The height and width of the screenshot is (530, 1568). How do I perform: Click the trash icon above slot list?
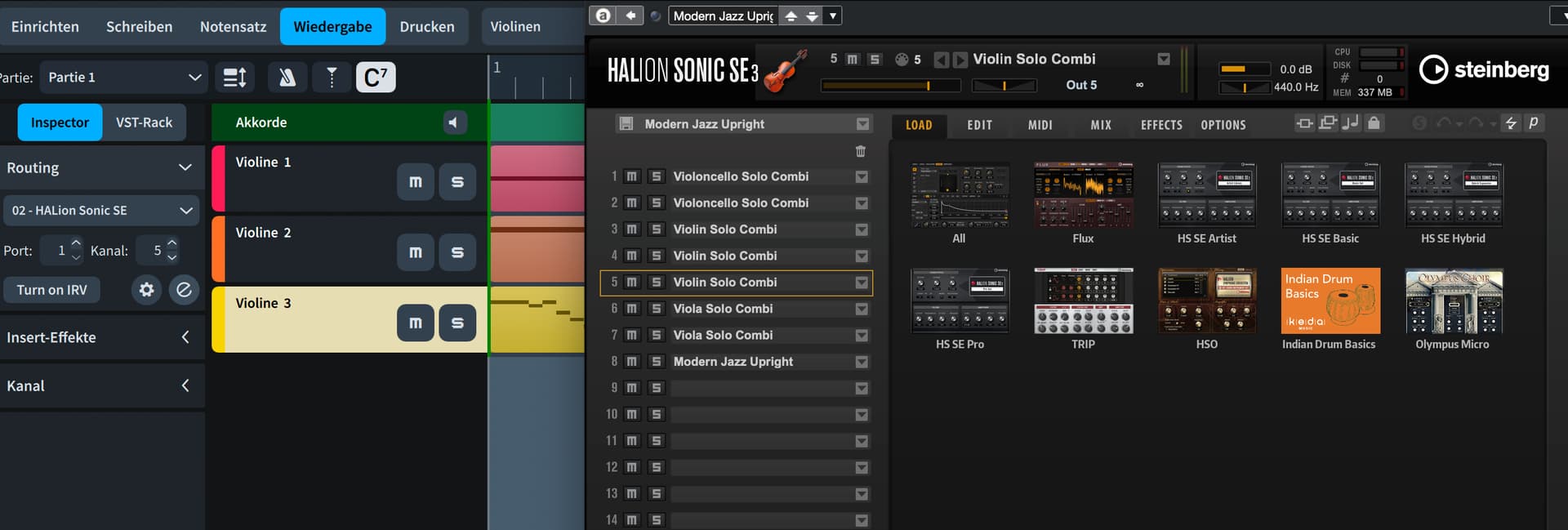point(860,151)
